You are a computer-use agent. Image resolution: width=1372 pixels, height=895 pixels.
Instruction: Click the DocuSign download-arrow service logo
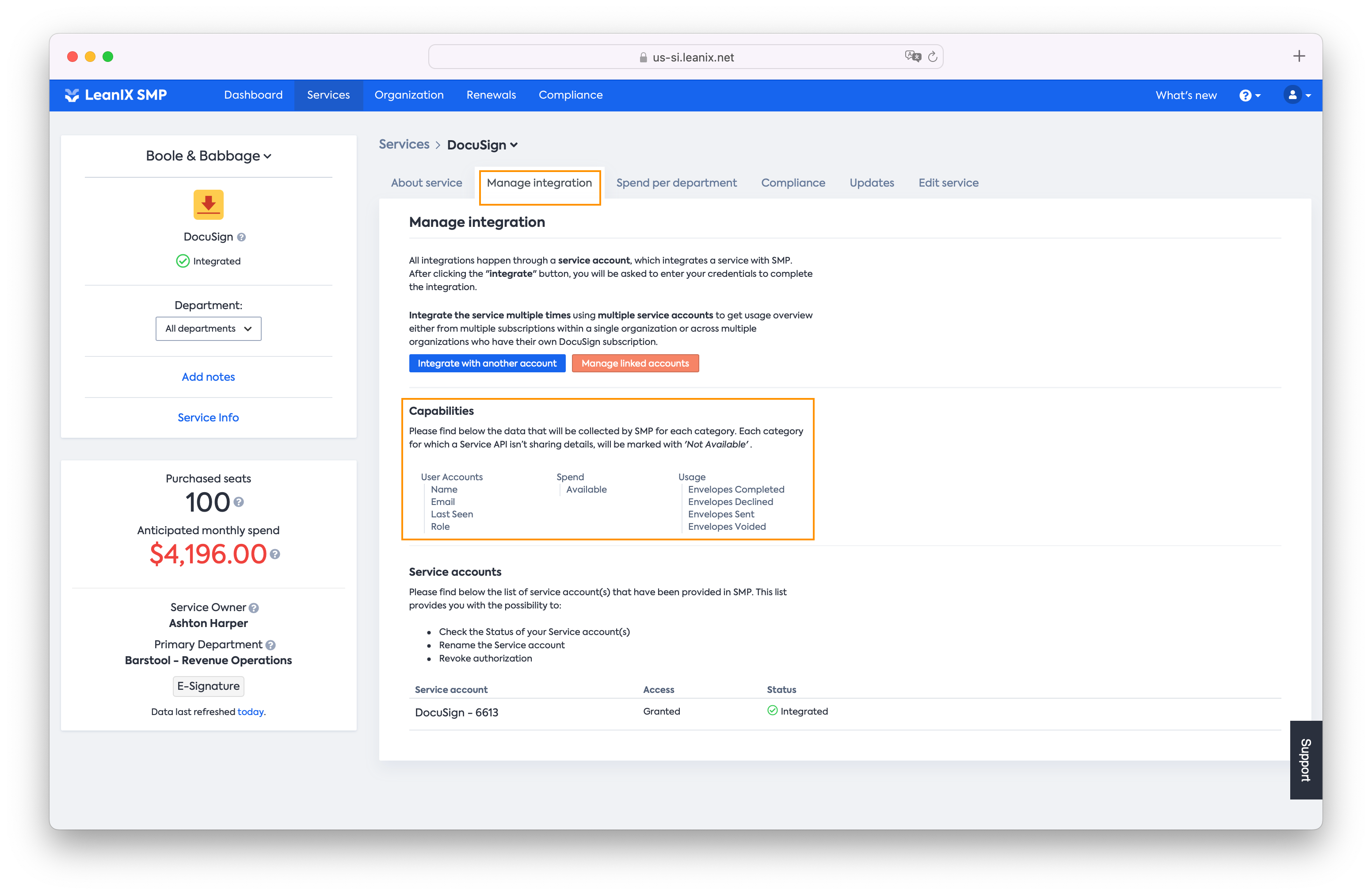208,205
